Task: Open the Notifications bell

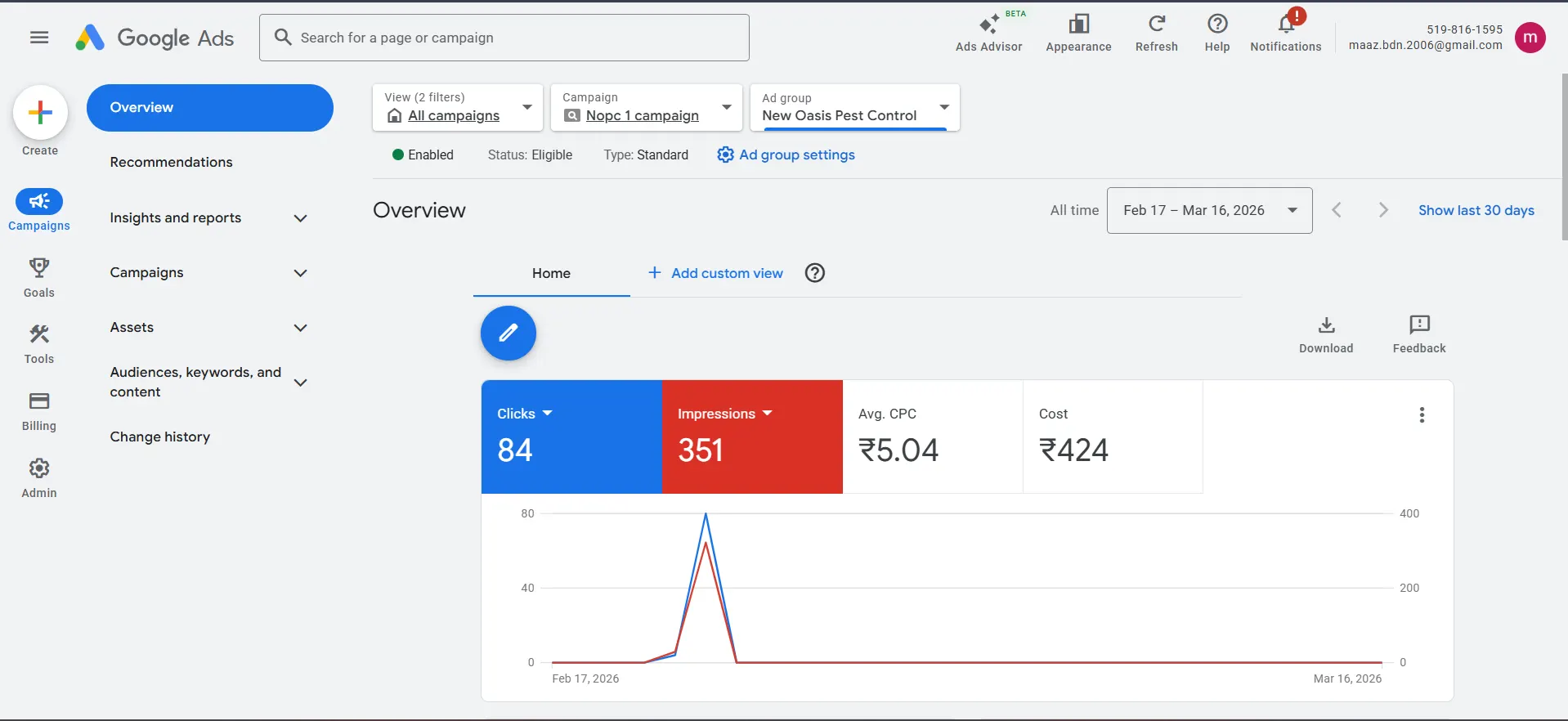Action: (x=1285, y=34)
